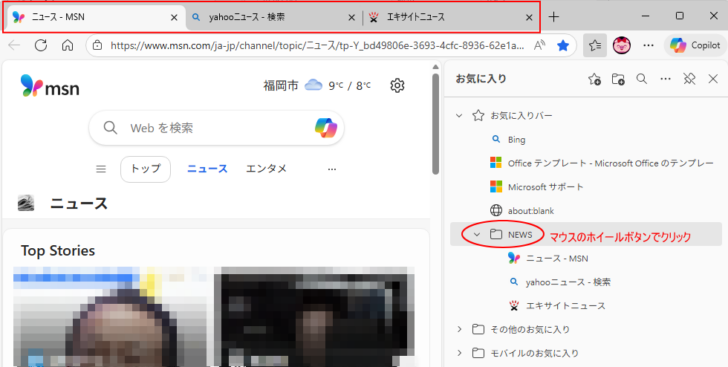Open the first Top Stories thumbnail

tap(110, 317)
